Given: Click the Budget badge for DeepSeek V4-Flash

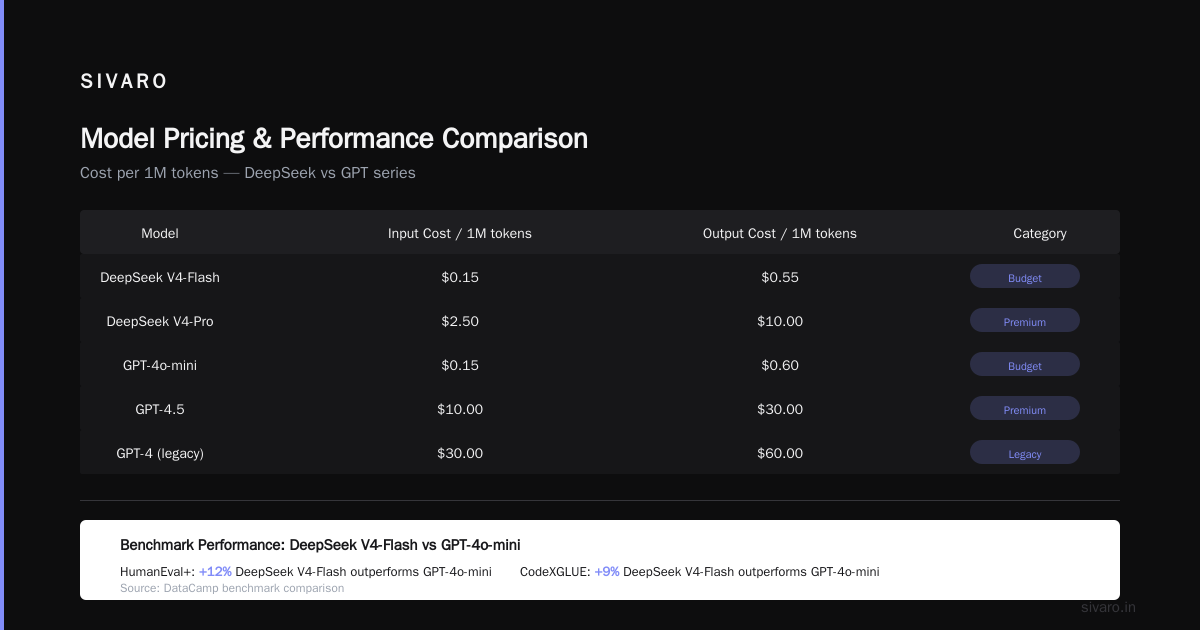Looking at the screenshot, I should pos(1025,277).
